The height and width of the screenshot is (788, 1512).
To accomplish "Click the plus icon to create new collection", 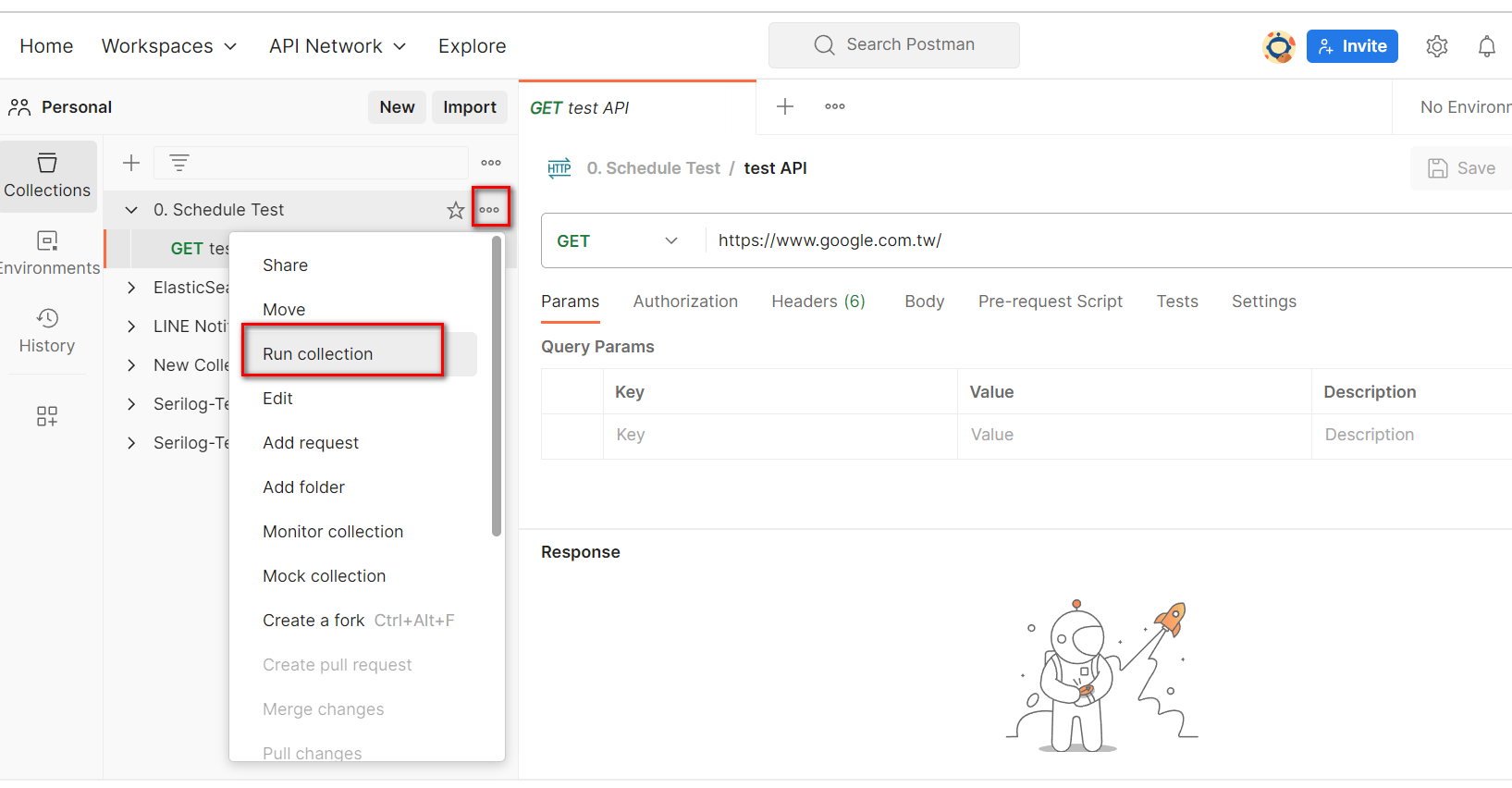I will 131,163.
